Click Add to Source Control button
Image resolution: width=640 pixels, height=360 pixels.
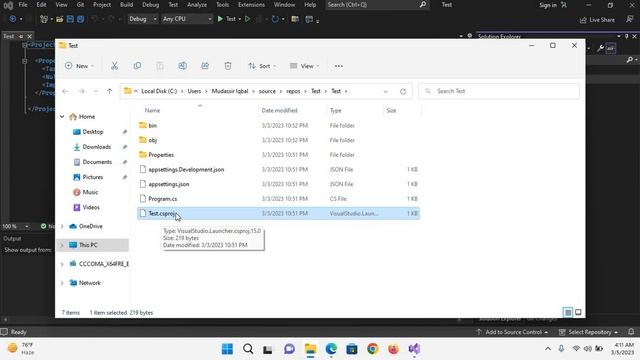point(513,332)
